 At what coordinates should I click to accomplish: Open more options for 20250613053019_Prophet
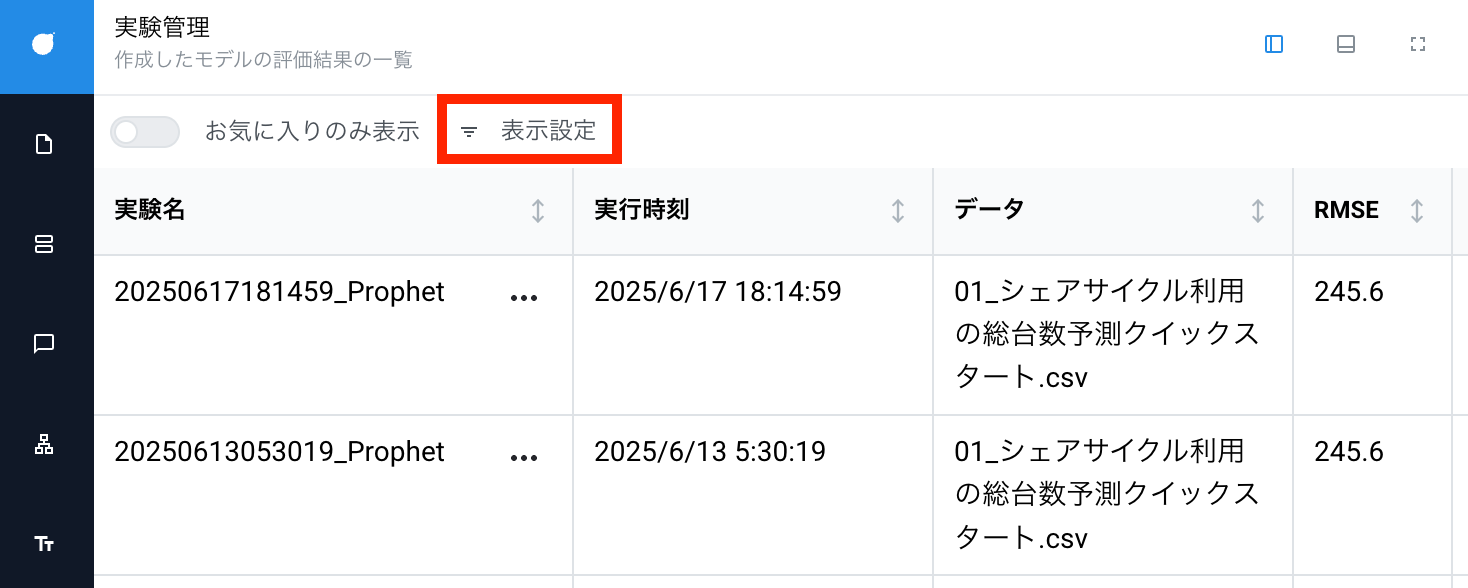coord(524,458)
